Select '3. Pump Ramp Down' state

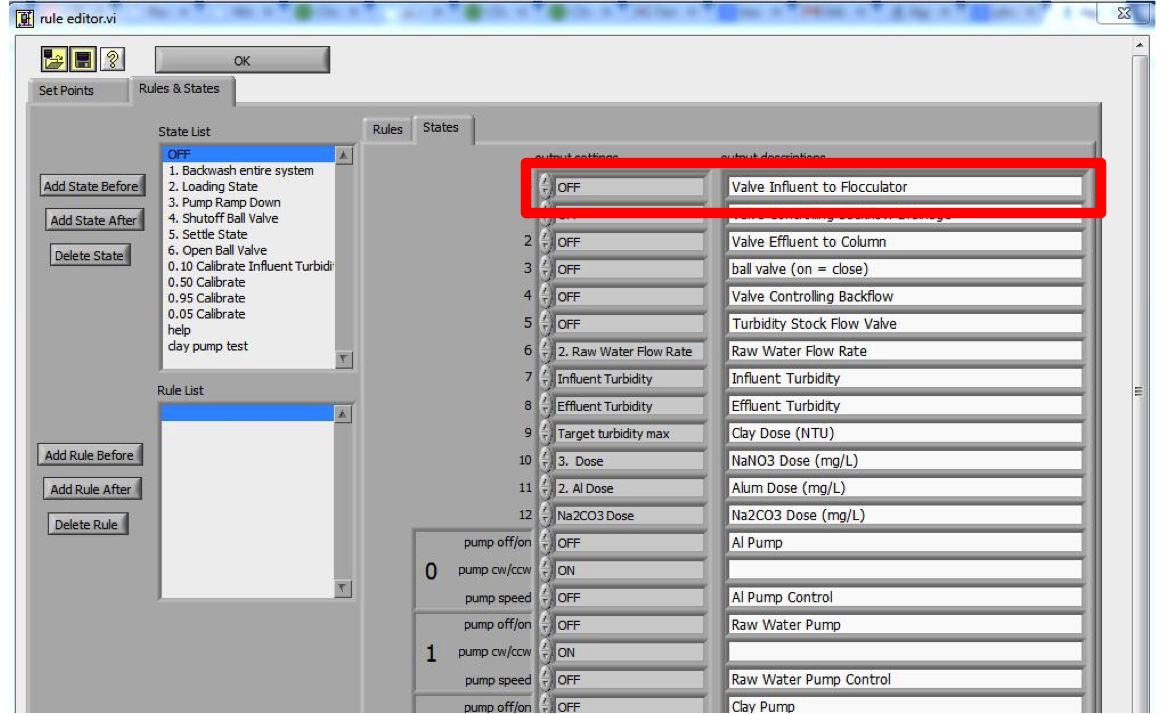tap(249, 203)
